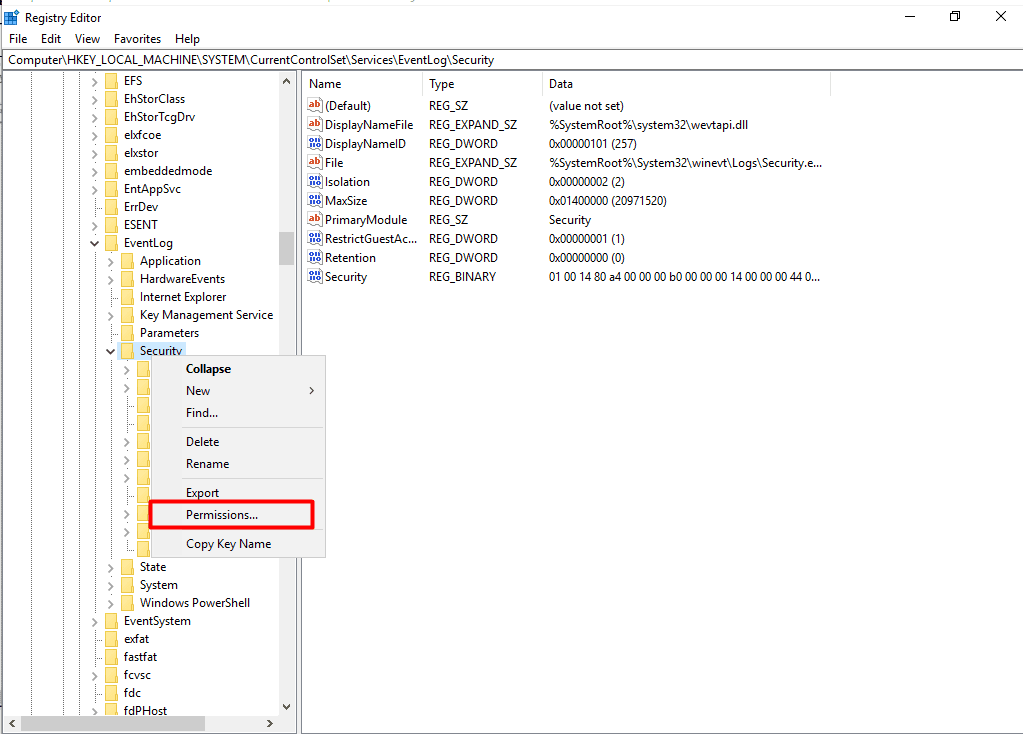Open the Edit menu

51,39
